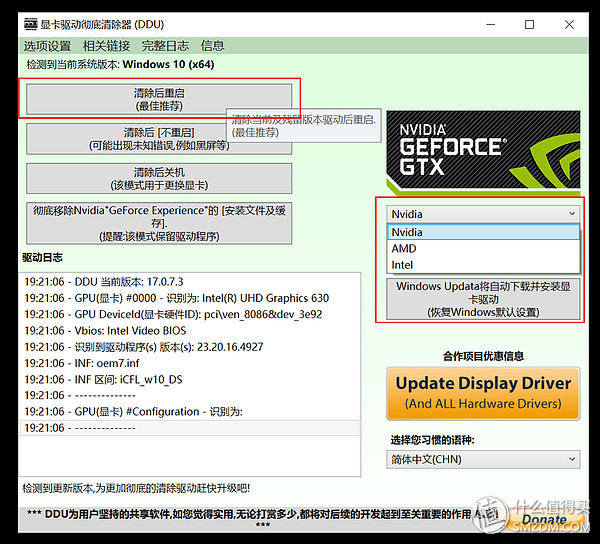Select log line with version 23.20.16.4927
Viewport: 600px width, 544px height.
tap(190, 347)
